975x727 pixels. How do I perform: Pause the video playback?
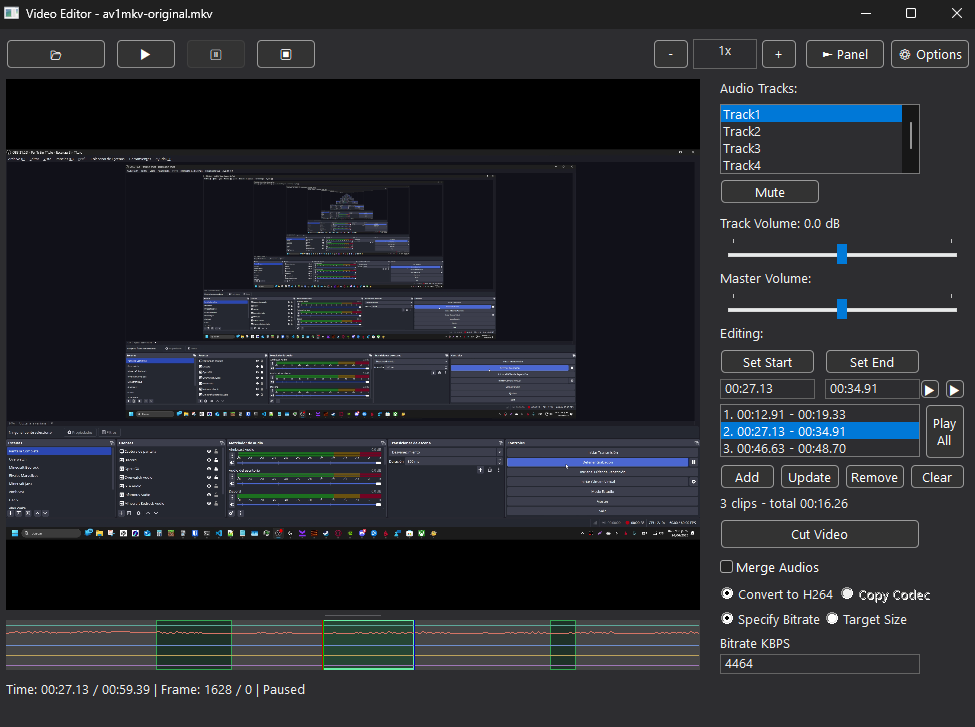pyautogui.click(x=216, y=54)
